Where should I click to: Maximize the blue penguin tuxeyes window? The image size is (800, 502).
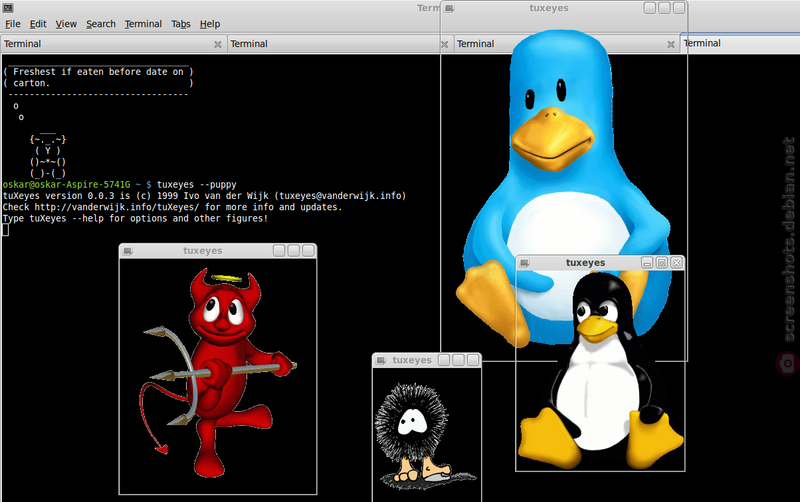coord(664,8)
